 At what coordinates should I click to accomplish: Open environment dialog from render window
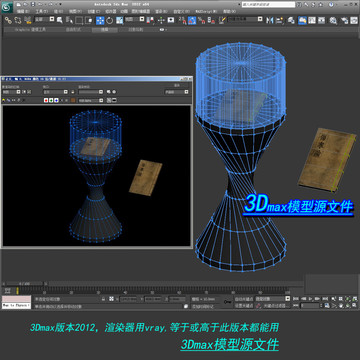point(114,92)
